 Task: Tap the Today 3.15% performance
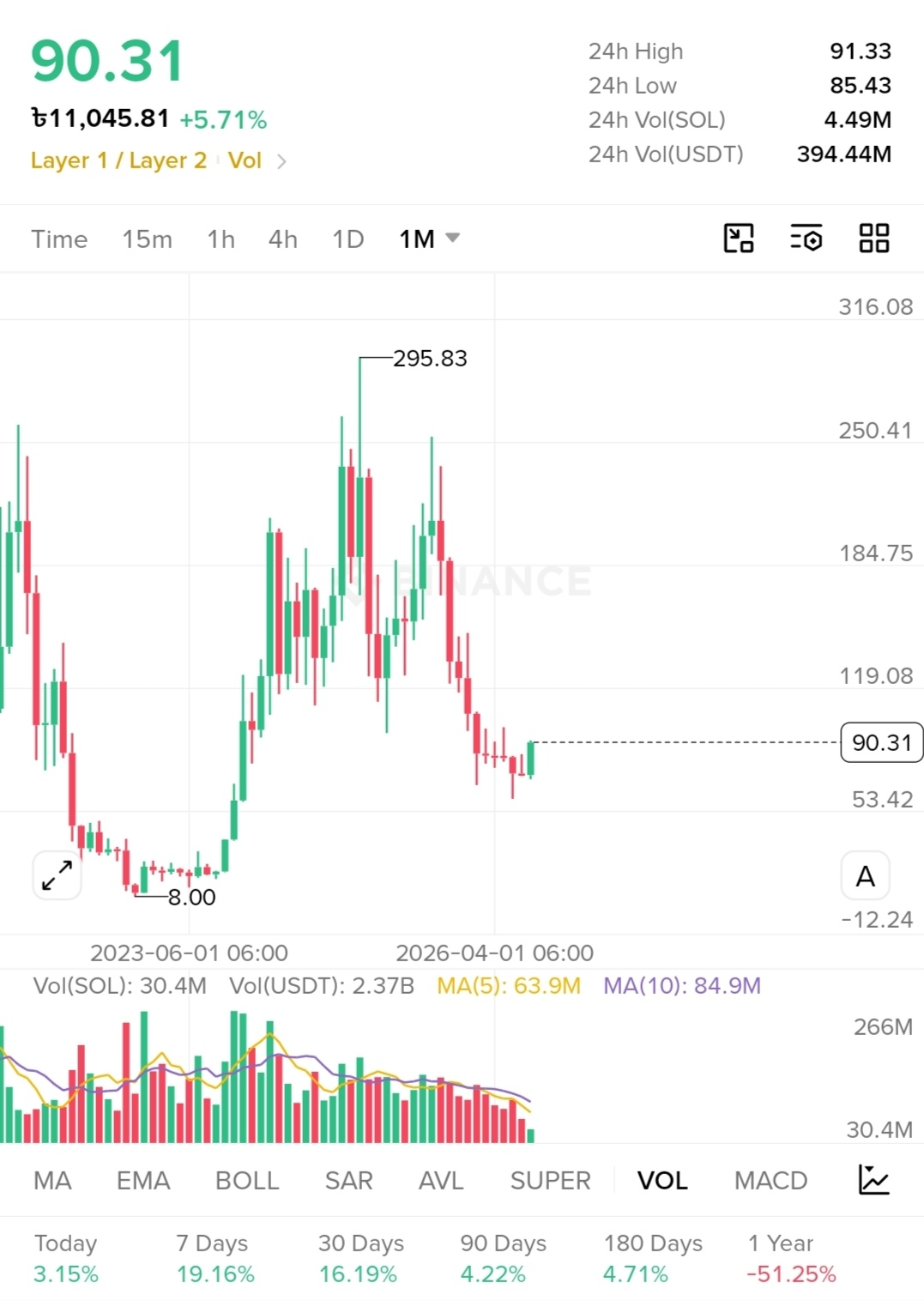click(x=66, y=1258)
